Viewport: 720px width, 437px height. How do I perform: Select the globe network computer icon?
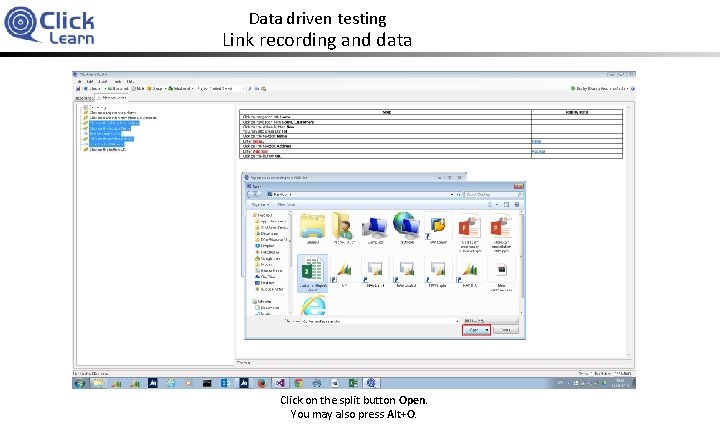[x=406, y=227]
